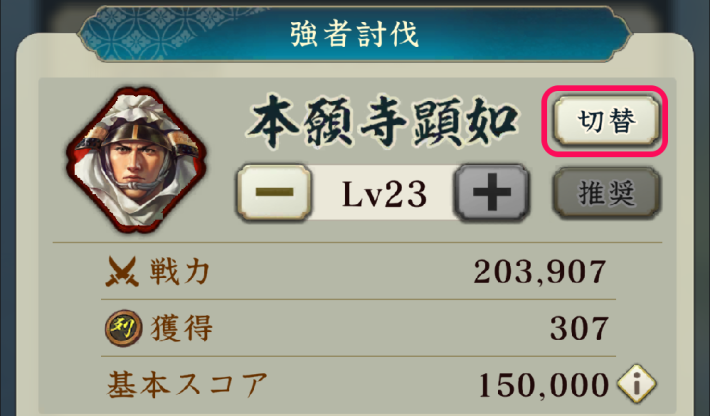Increase level with the plus button
Screen dimensions: 710x416
pos(492,192)
